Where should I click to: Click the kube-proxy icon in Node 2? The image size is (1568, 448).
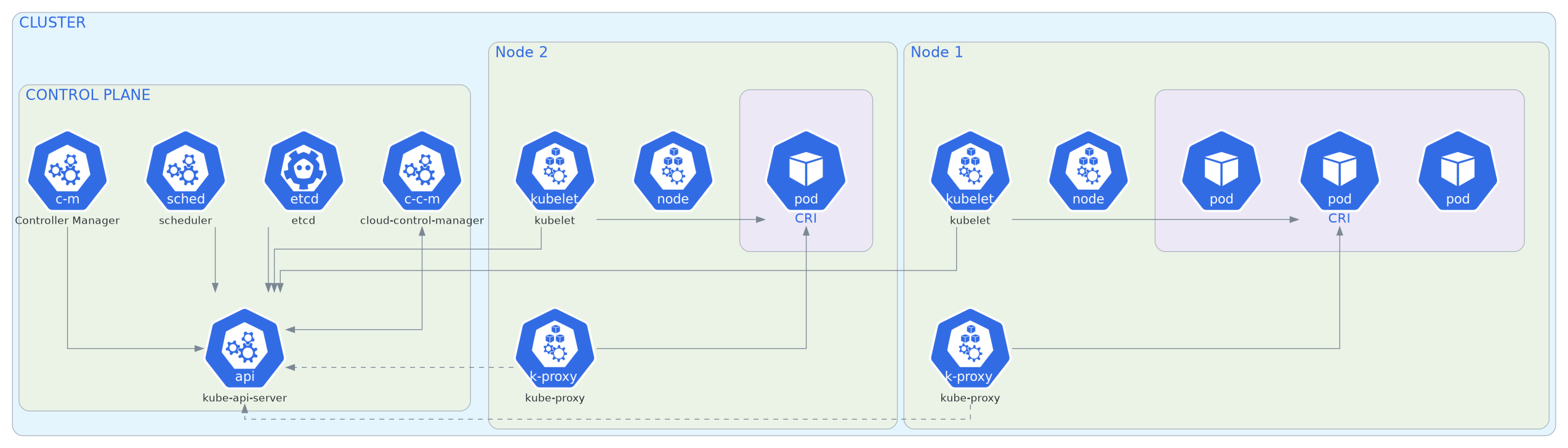[555, 348]
